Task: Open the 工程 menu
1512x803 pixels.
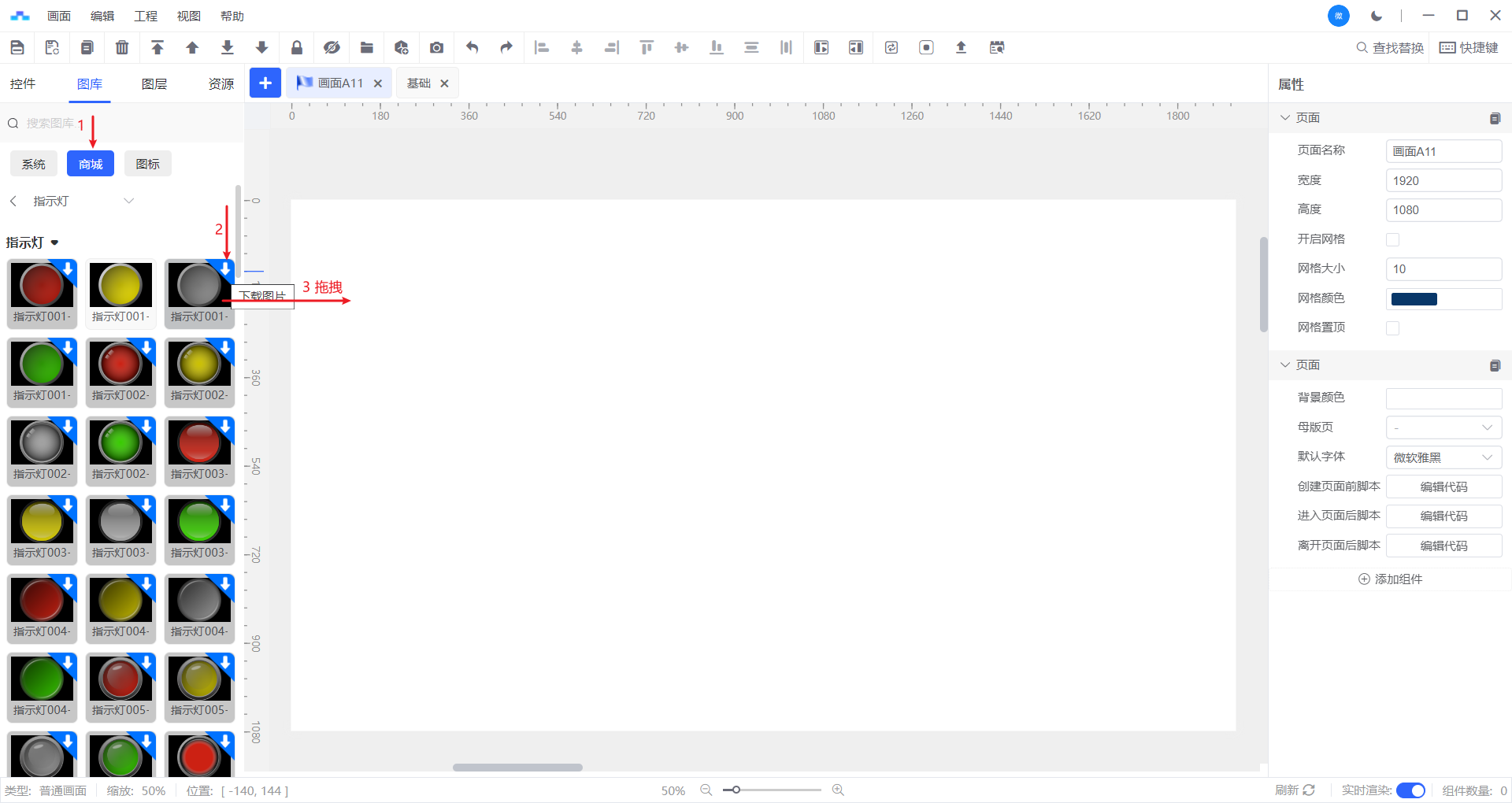Action: 146,16
